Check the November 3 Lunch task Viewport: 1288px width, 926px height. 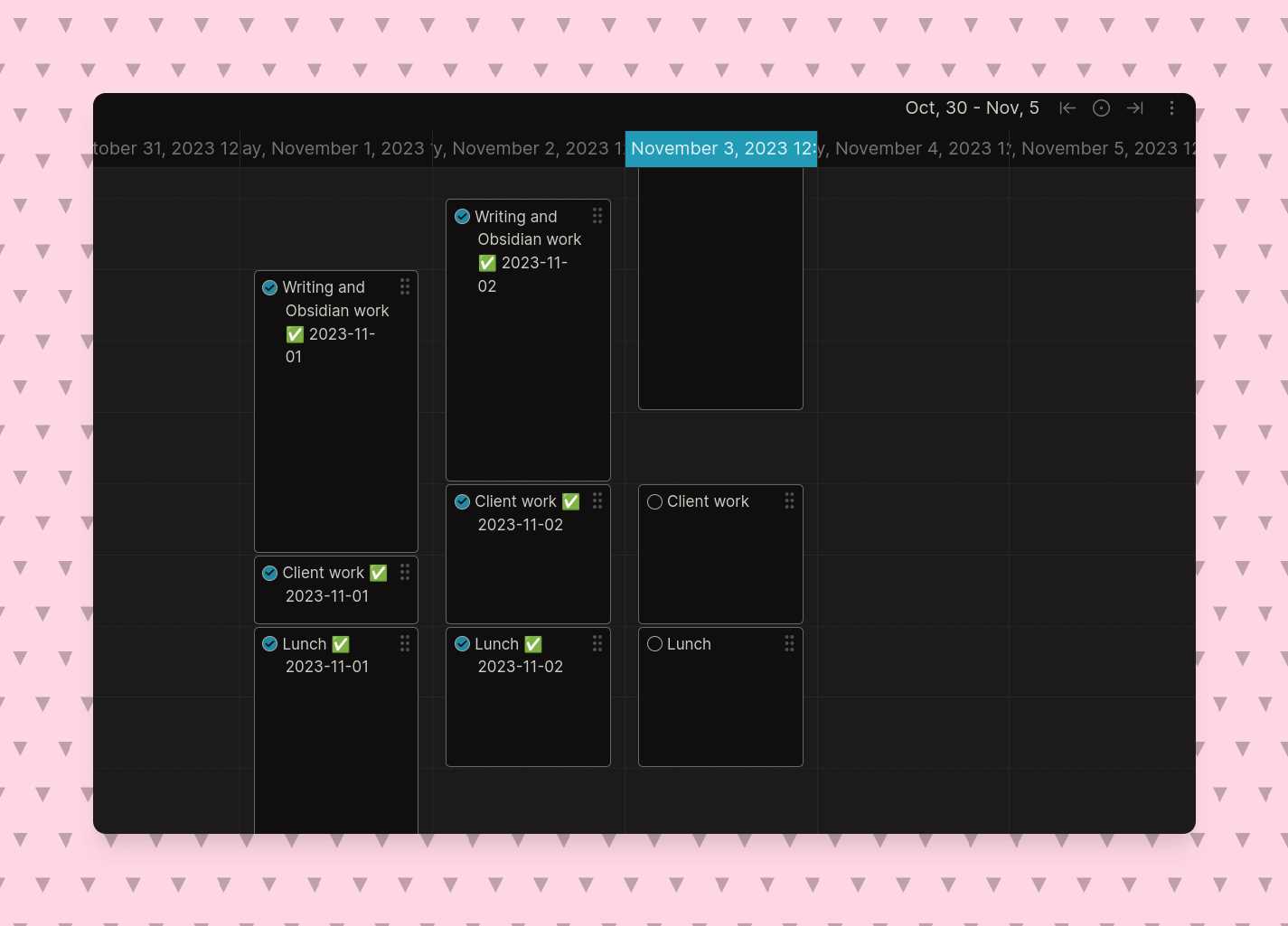[654, 644]
